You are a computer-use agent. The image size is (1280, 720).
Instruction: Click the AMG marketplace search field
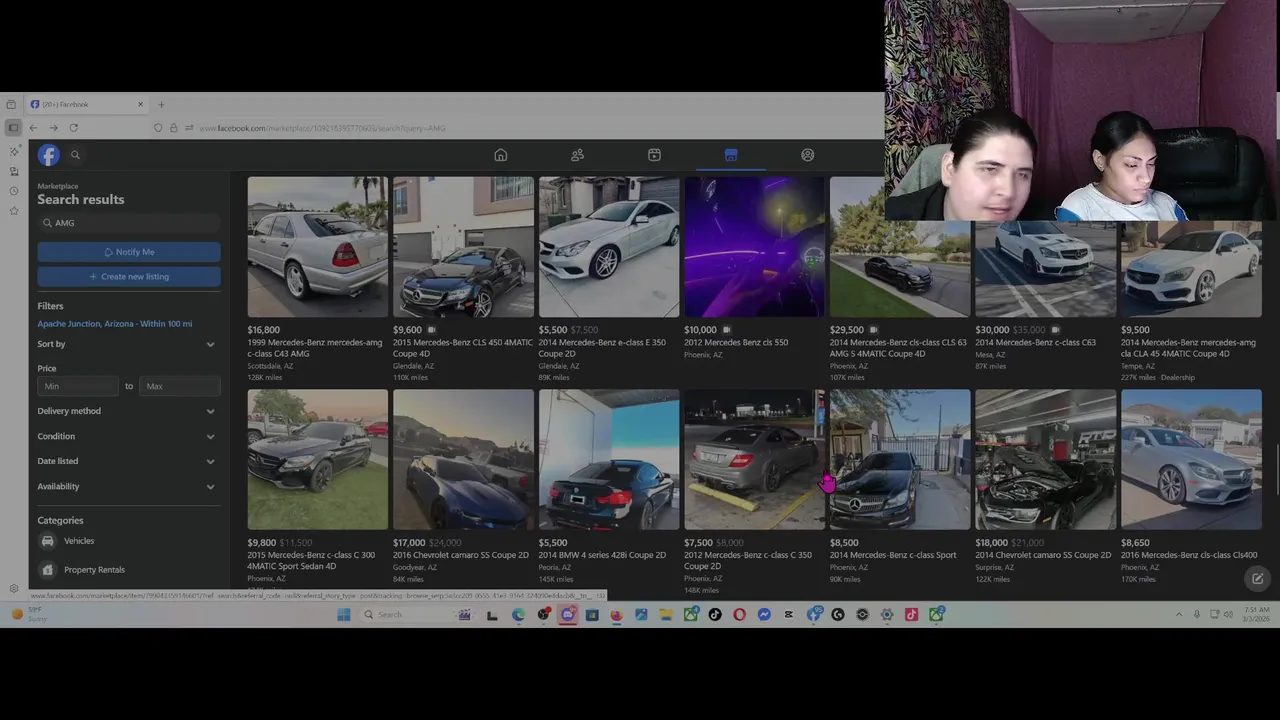pyautogui.click(x=129, y=223)
